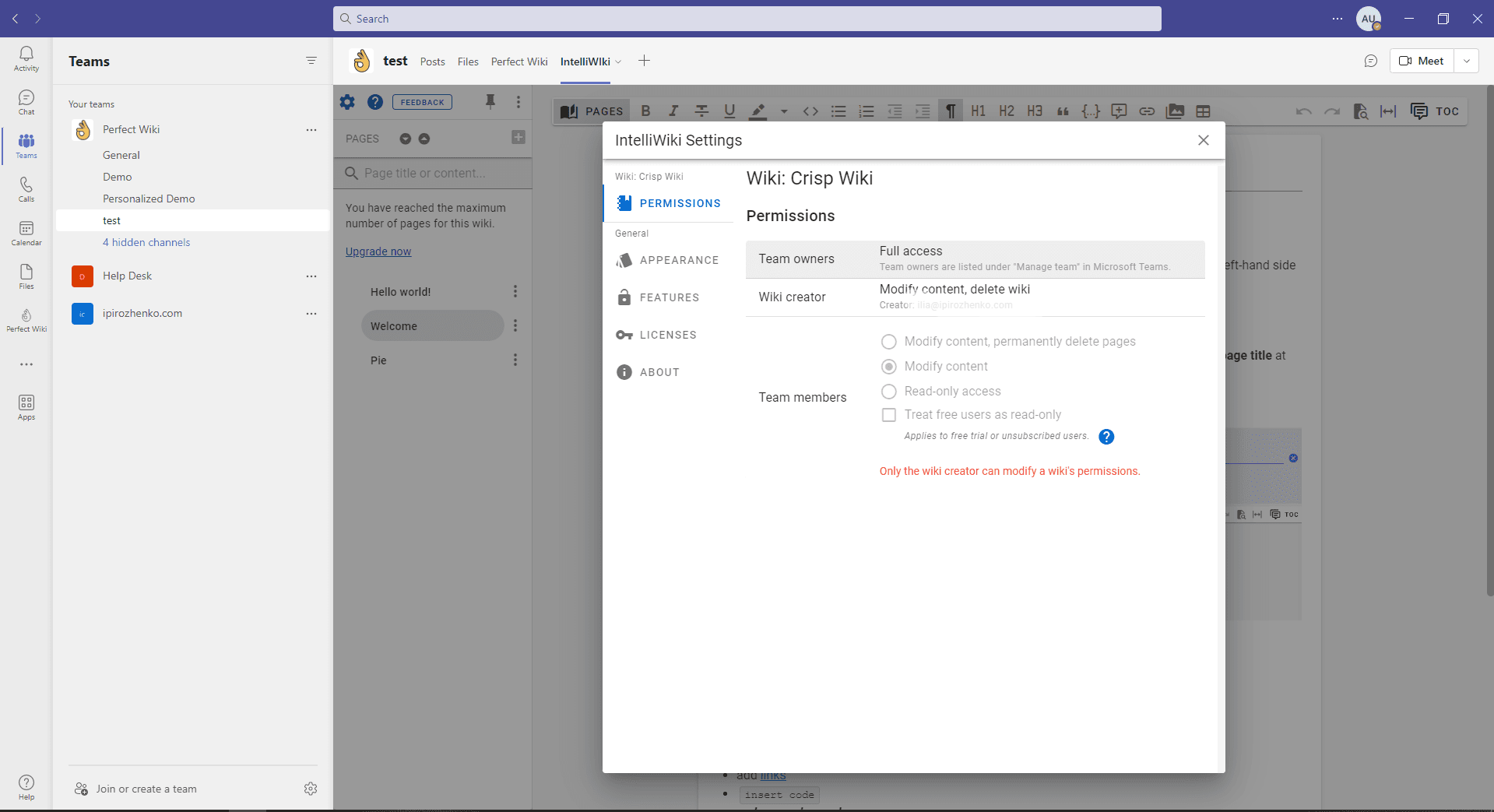This screenshot has height=812, width=1494.
Task: Open the Features settings section
Action: pyautogui.click(x=668, y=297)
